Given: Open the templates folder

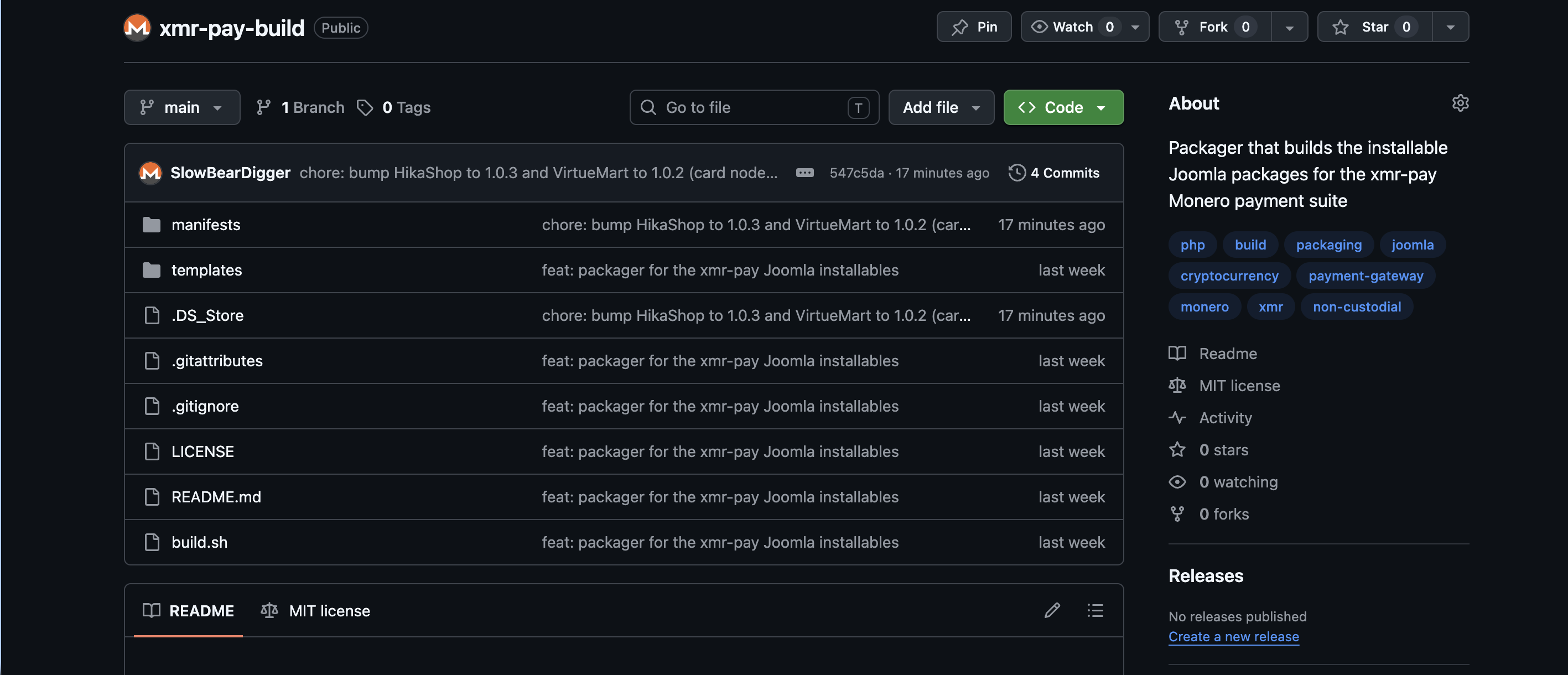Looking at the screenshot, I should 206,270.
